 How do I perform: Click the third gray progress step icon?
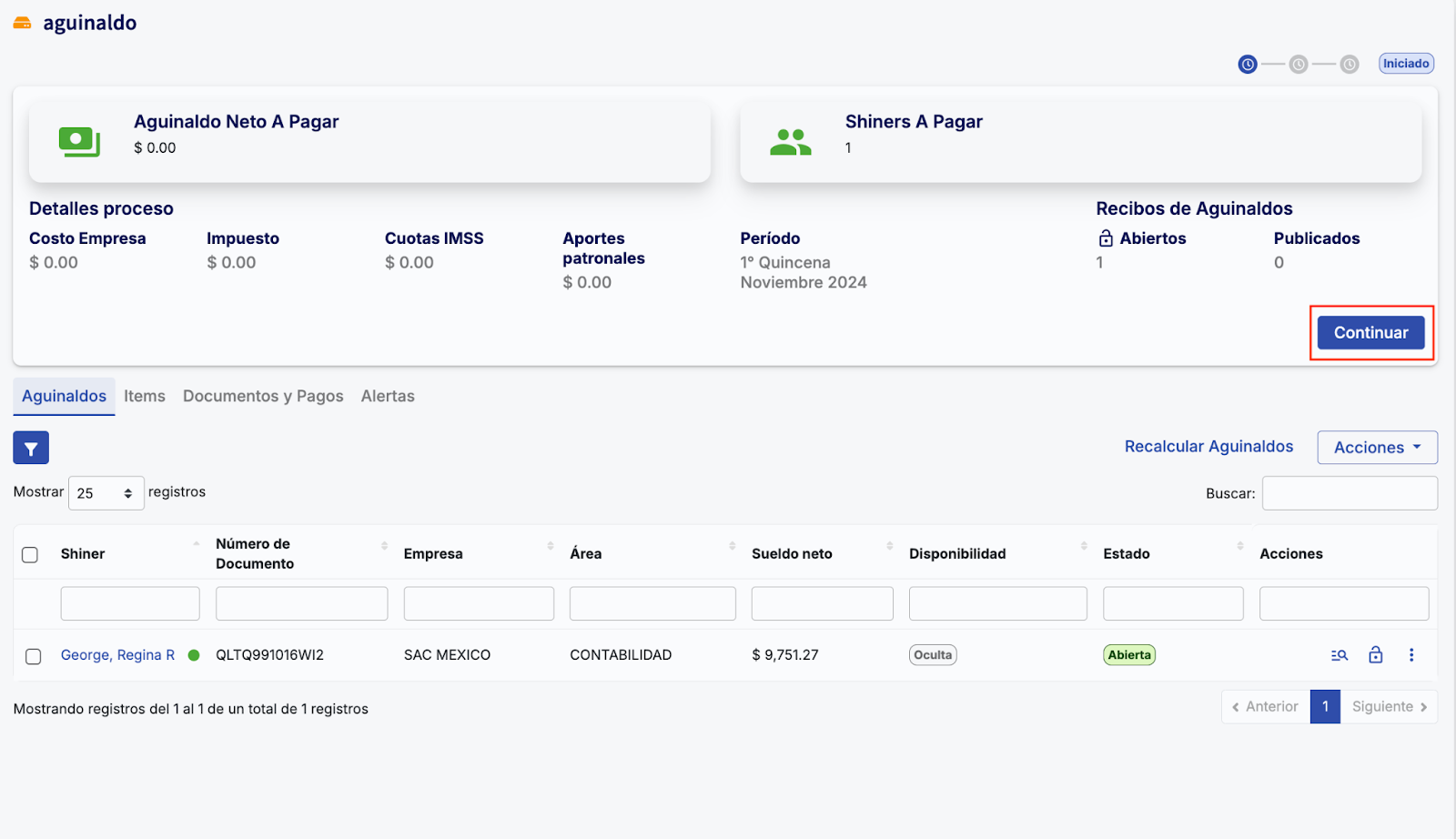(1350, 65)
